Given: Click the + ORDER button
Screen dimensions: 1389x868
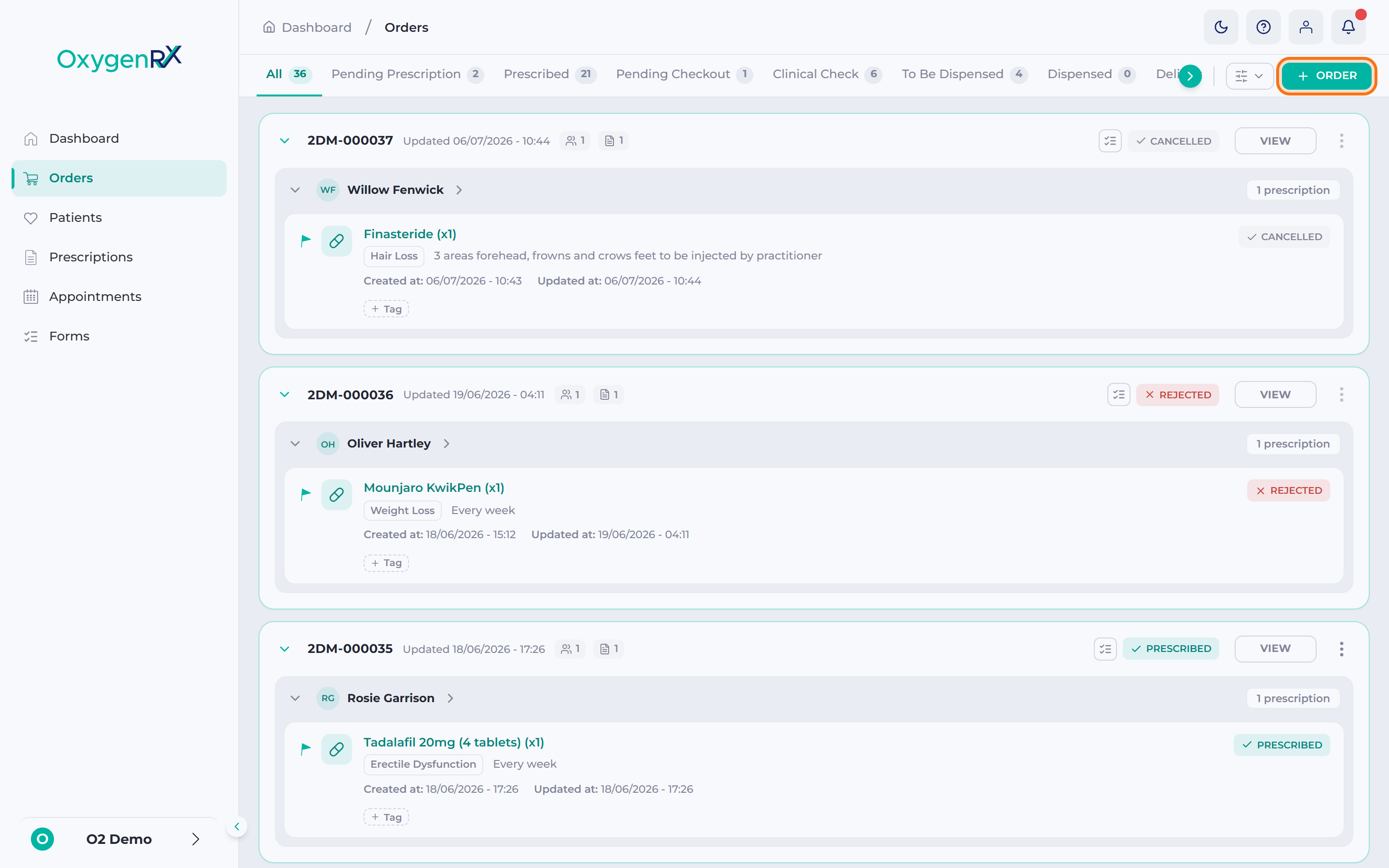Looking at the screenshot, I should pyautogui.click(x=1326, y=76).
